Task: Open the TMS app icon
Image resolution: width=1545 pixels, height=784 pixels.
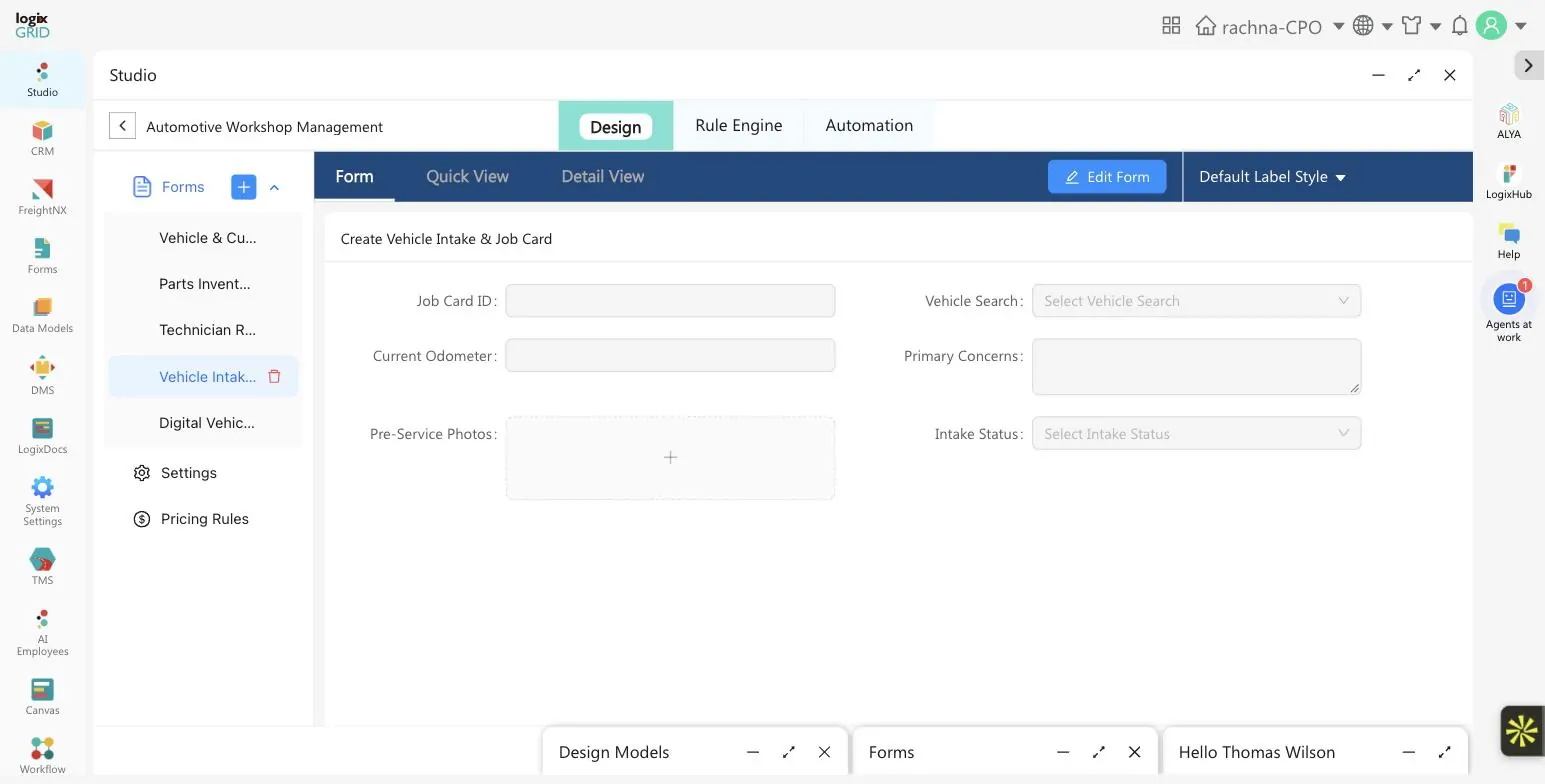Action: coord(42,567)
